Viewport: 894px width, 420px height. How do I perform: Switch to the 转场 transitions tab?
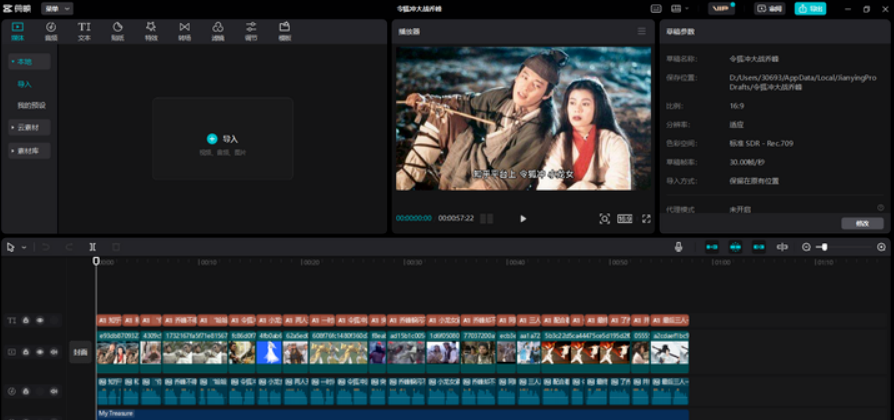pos(184,31)
